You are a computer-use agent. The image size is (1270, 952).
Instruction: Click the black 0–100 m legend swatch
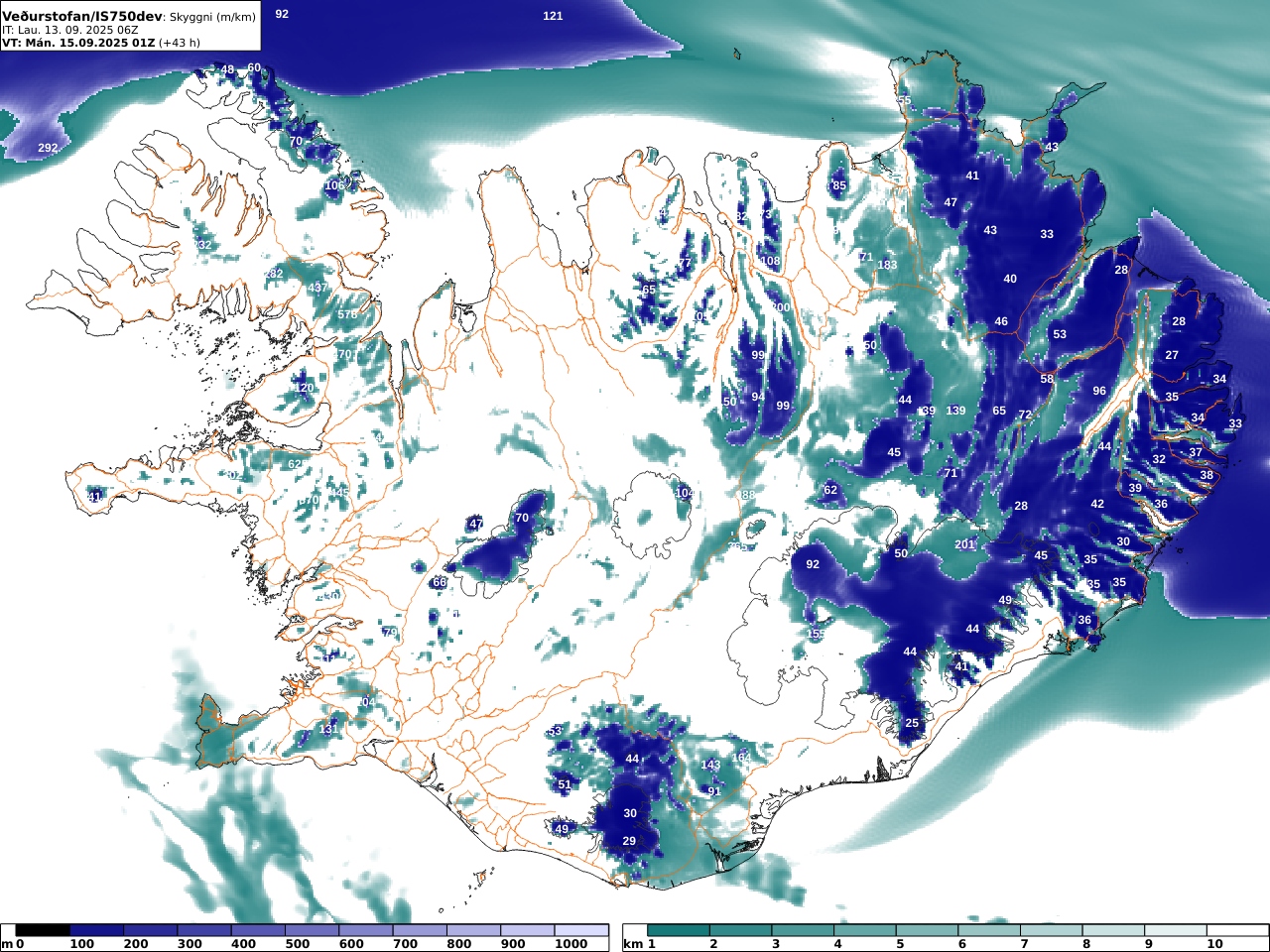[x=43, y=930]
